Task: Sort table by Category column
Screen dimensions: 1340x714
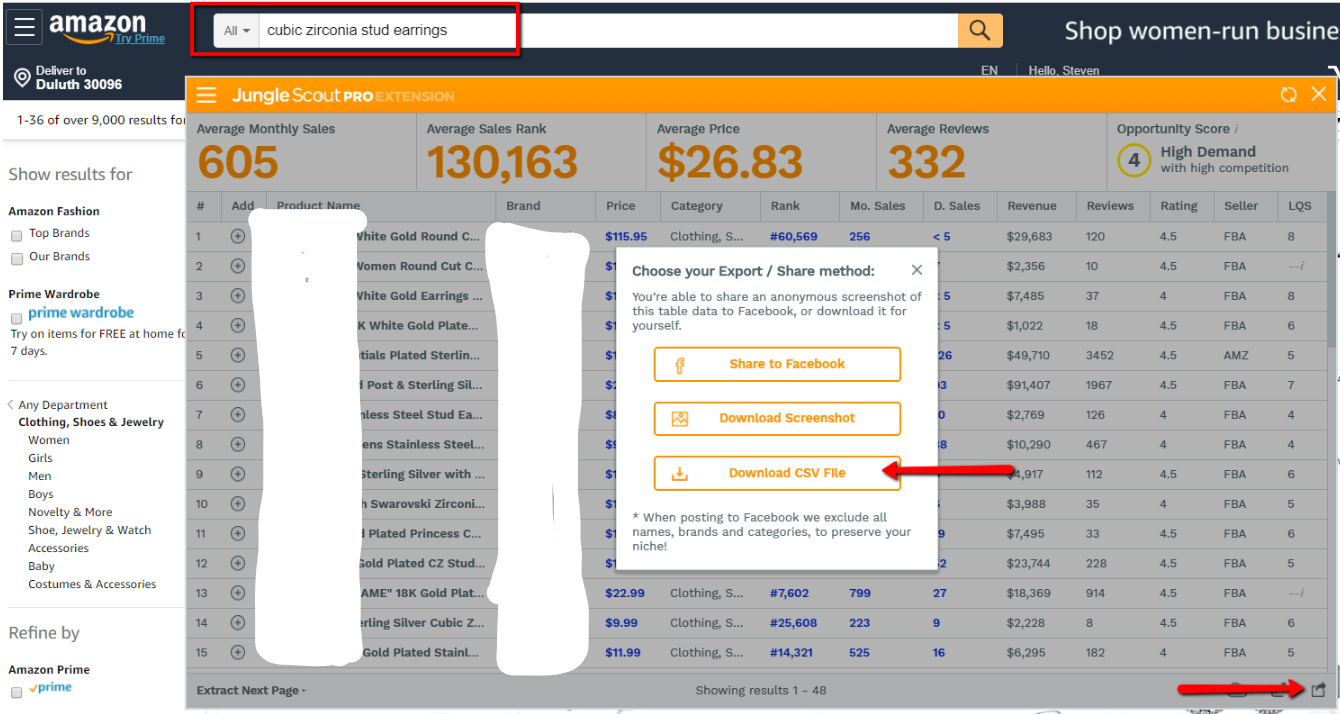Action: coord(696,206)
